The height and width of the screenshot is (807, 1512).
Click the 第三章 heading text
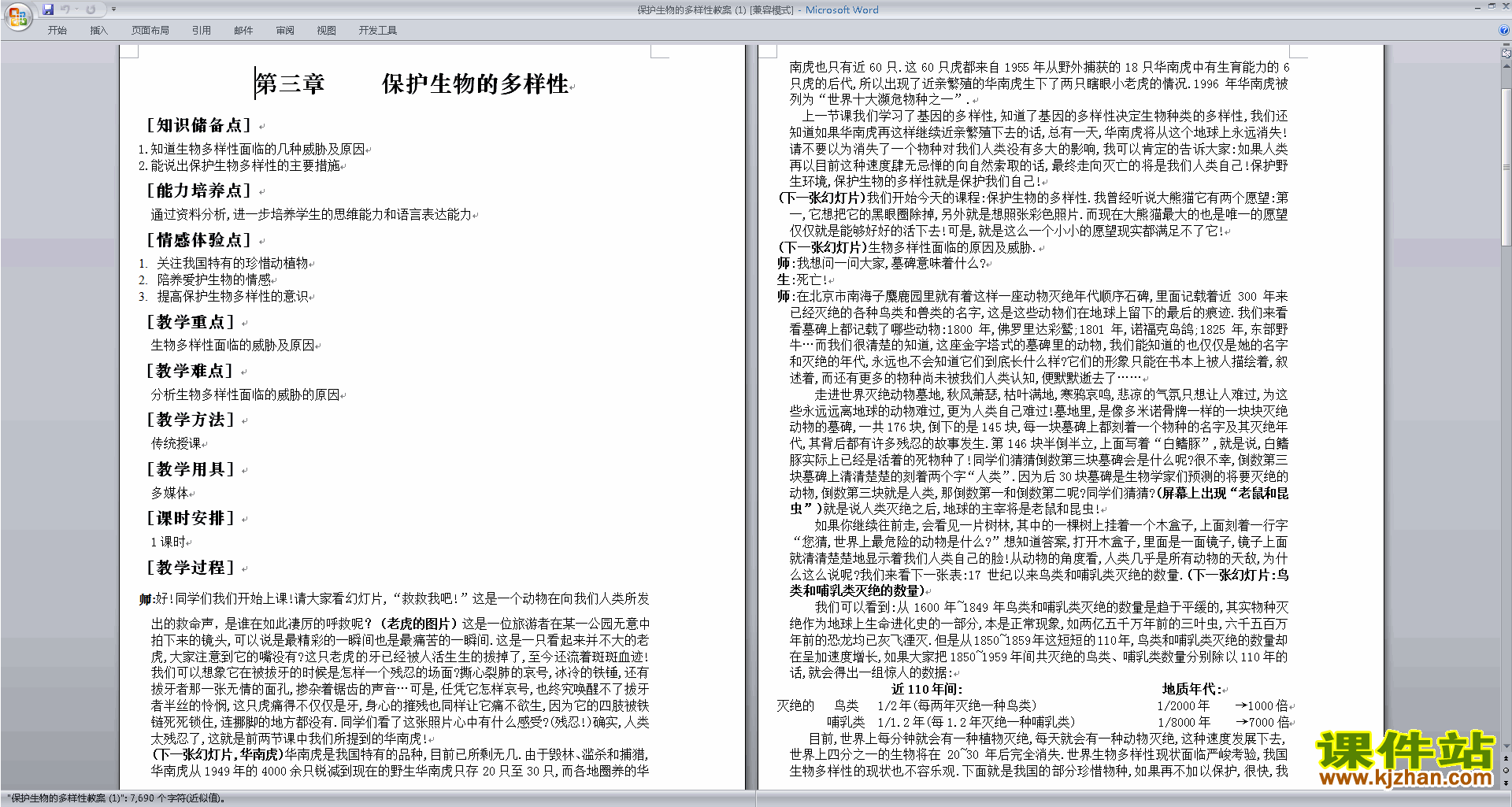click(290, 84)
